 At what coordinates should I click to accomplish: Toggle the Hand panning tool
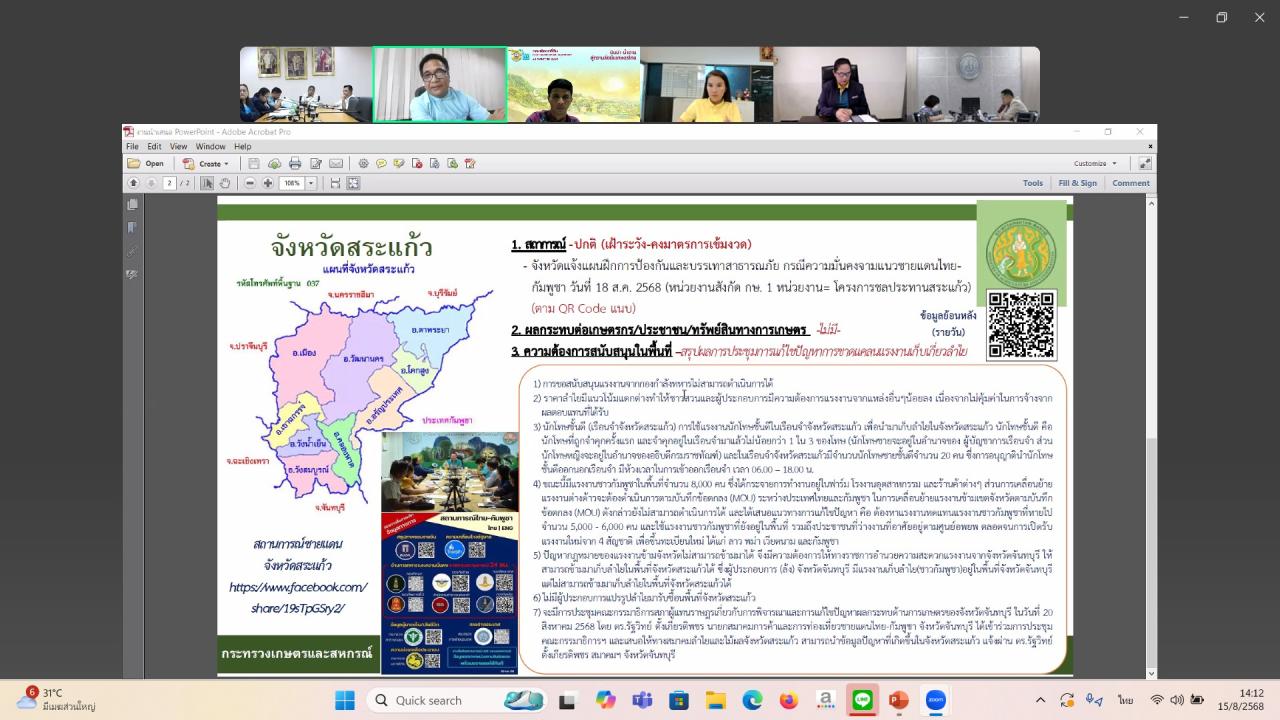(225, 183)
